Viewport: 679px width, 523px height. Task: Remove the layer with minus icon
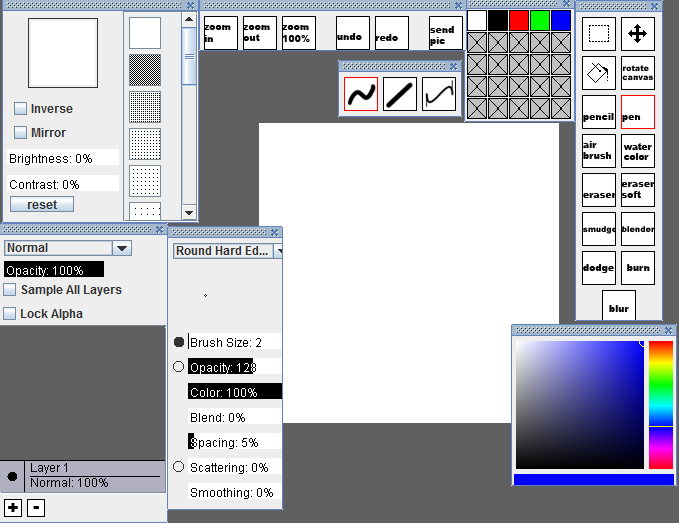(x=36, y=508)
